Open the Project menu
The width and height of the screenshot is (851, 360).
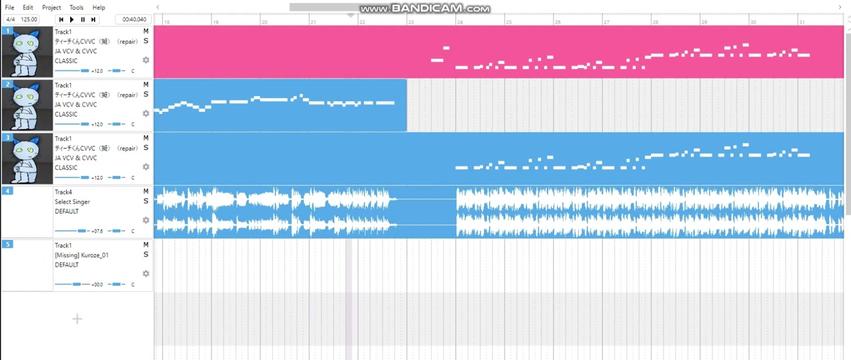52,8
